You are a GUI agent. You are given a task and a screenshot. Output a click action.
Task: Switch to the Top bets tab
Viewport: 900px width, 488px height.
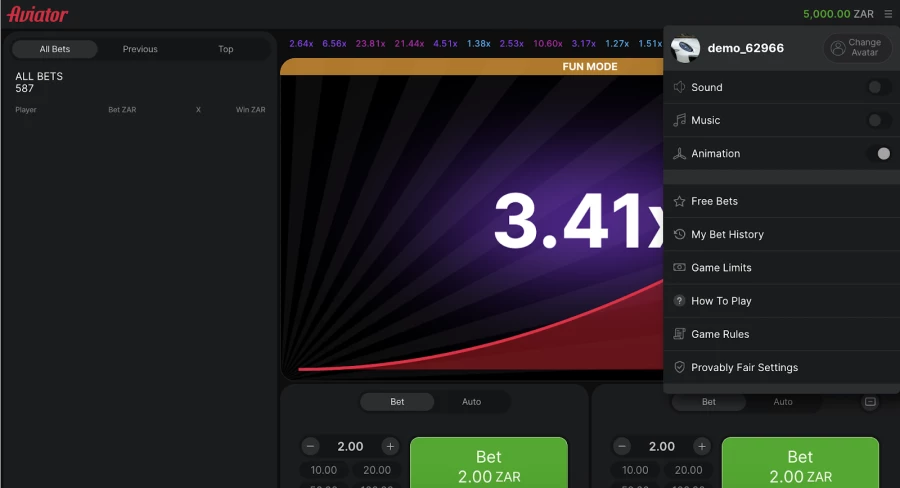click(226, 49)
